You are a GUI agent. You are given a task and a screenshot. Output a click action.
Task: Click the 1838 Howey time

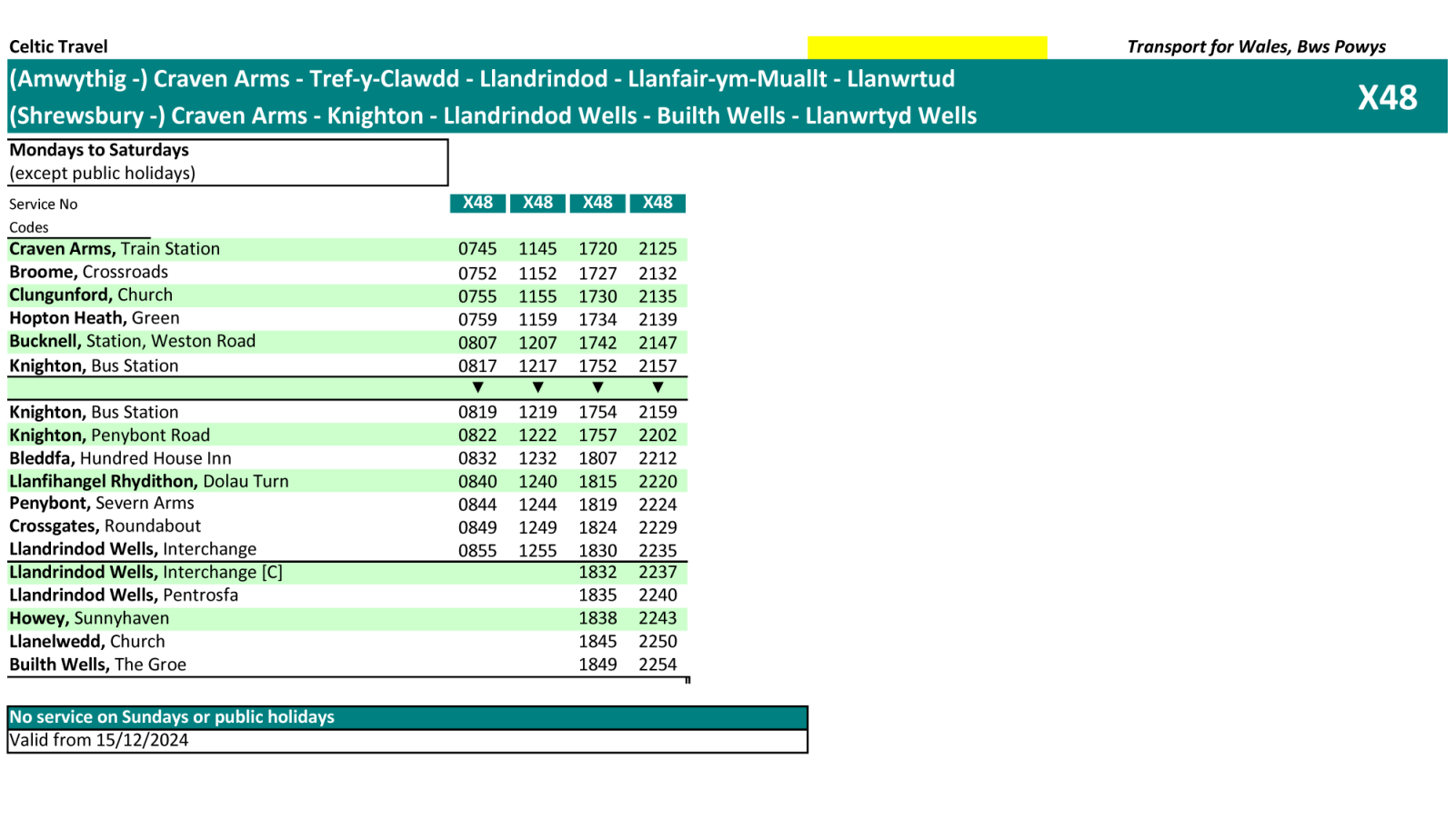coord(597,619)
